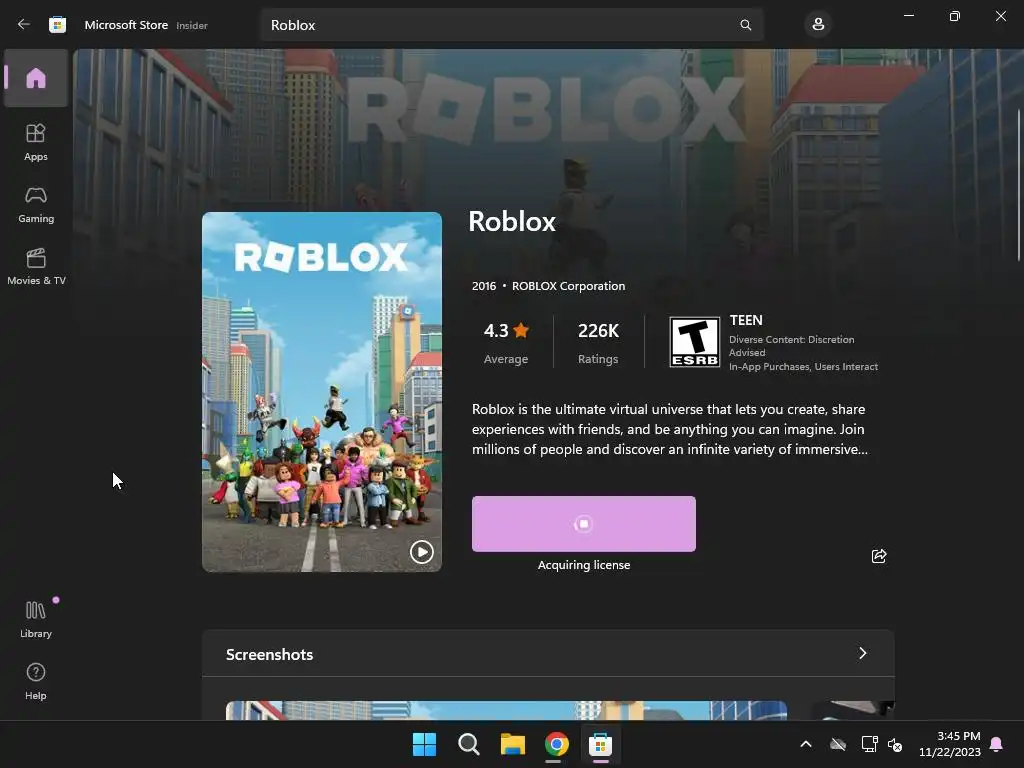Click the search magnifier icon
The width and height of the screenshot is (1024, 768).
coord(745,25)
